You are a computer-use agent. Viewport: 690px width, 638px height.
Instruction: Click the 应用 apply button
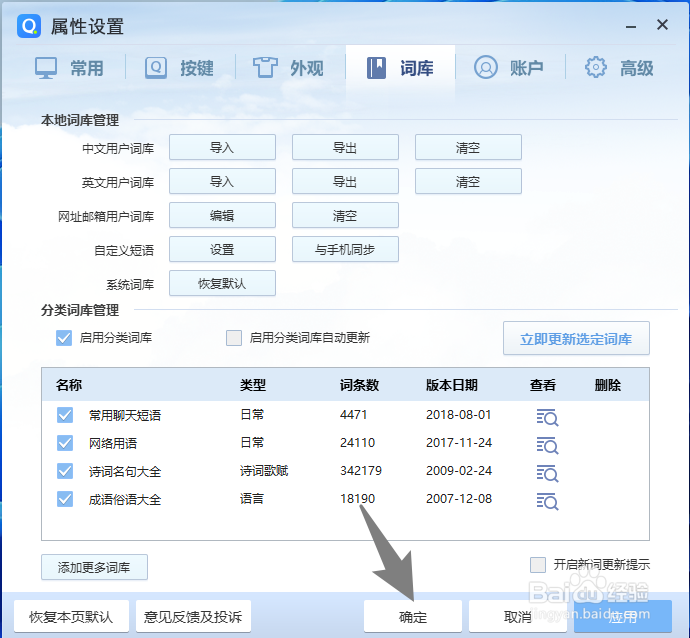(623, 616)
